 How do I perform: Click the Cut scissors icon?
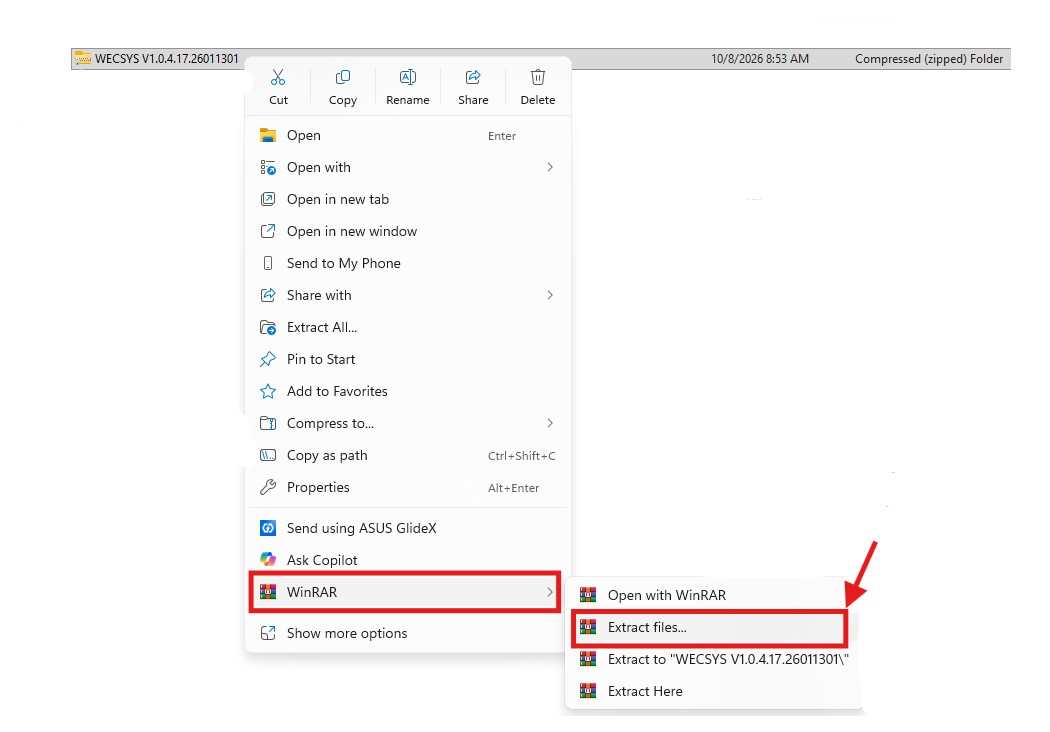[x=278, y=78]
